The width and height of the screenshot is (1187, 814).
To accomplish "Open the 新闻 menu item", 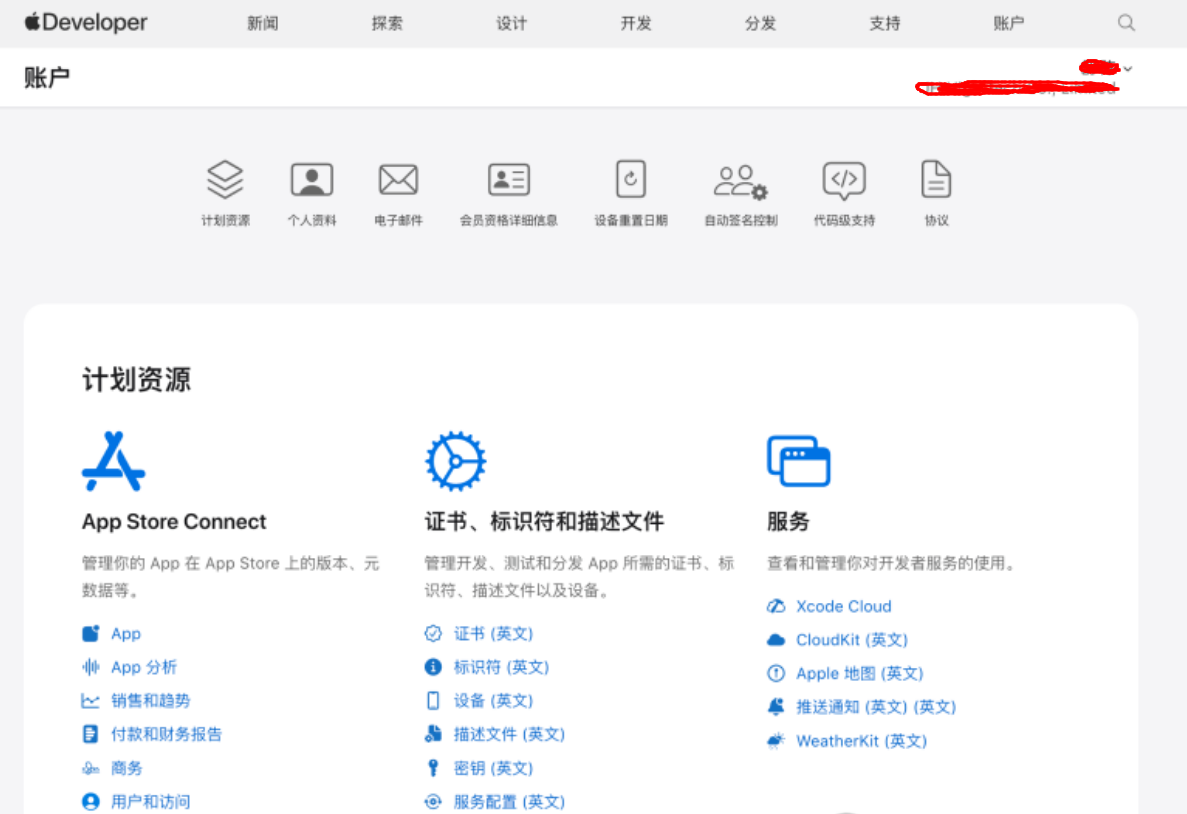I will pyautogui.click(x=262, y=23).
